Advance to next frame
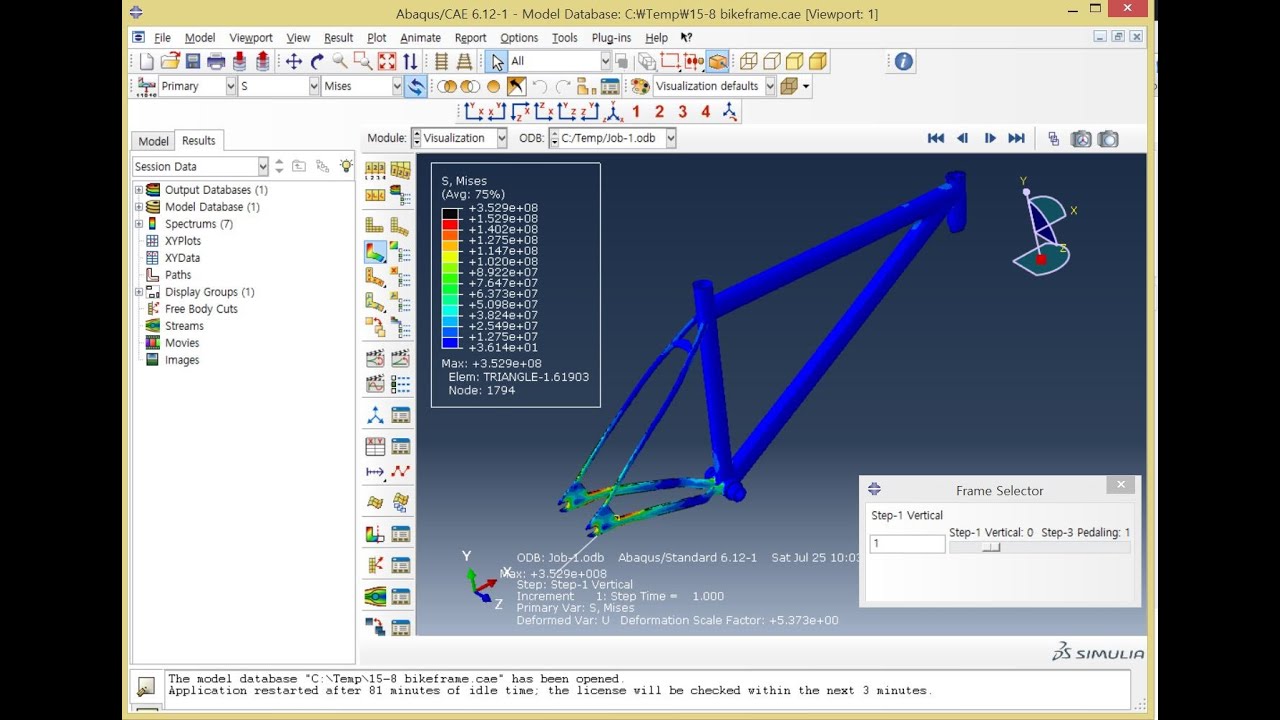Screen dimensions: 1280x720 click(x=990, y=139)
